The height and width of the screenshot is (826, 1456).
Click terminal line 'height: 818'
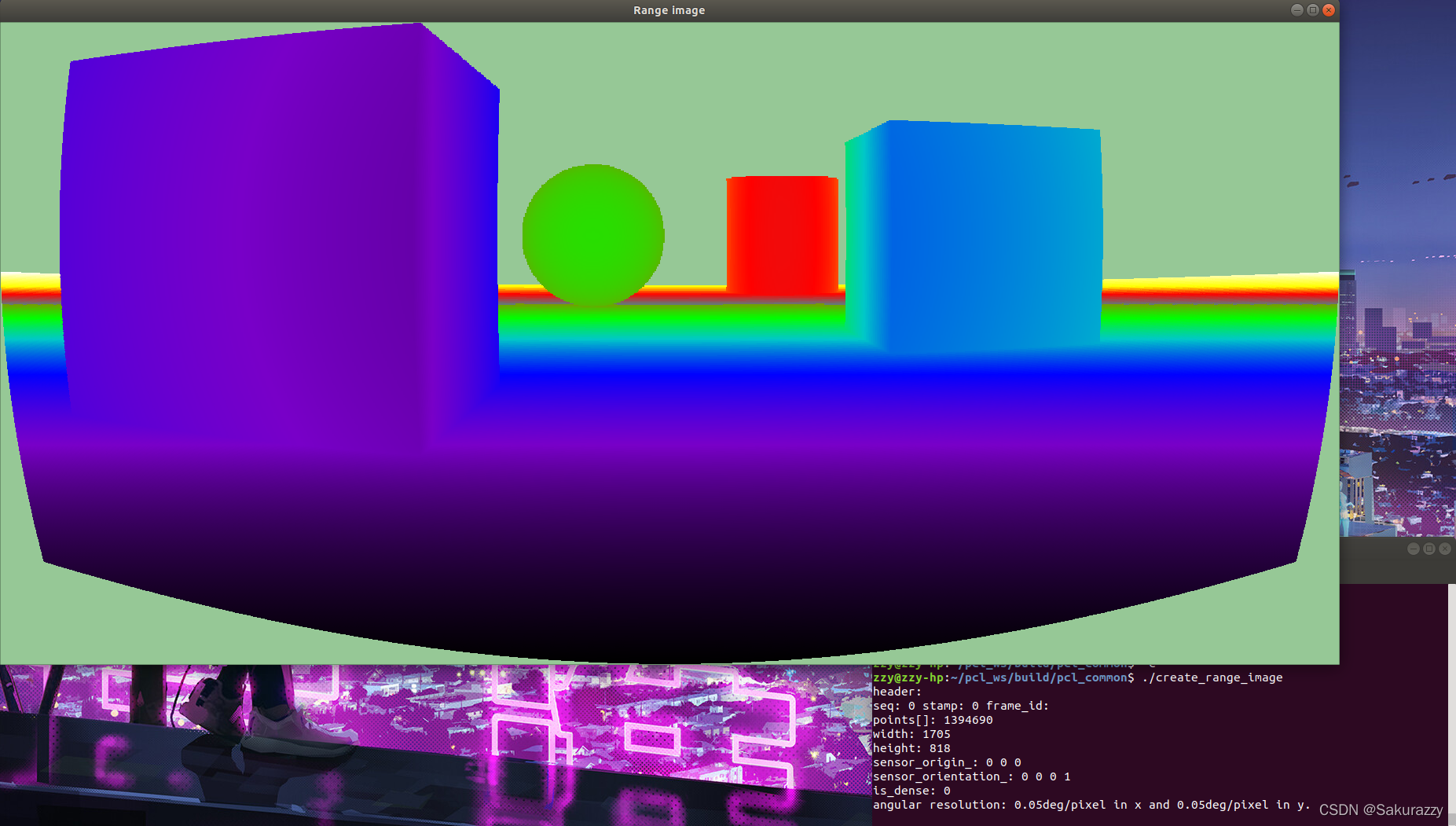tap(911, 748)
